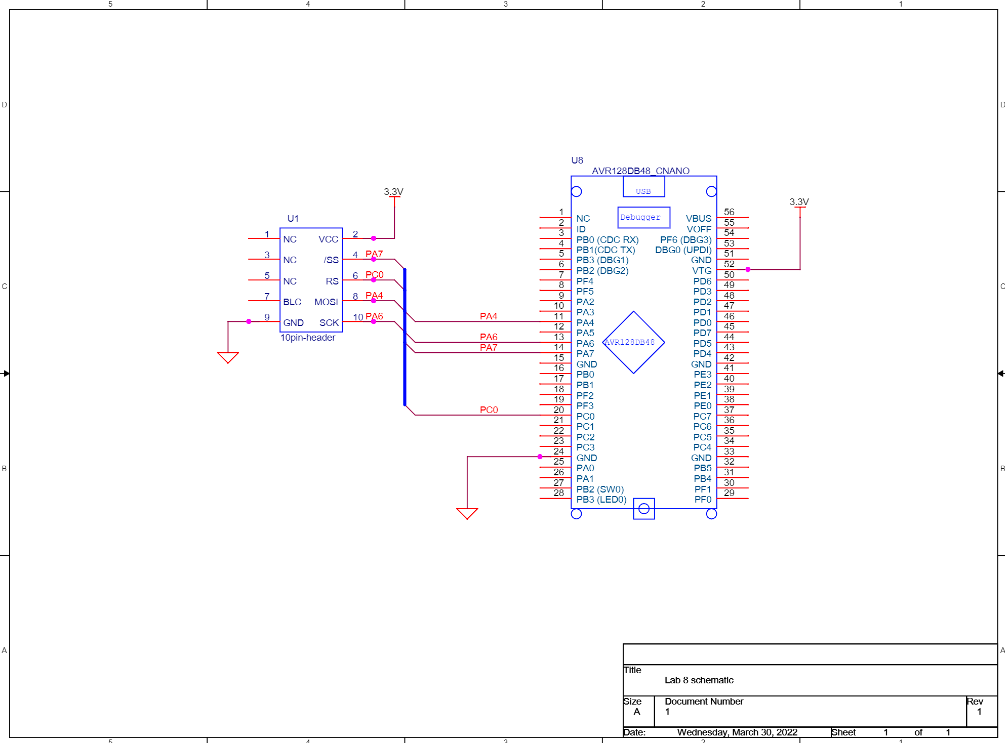Click the USB connector icon on U8

pyautogui.click(x=642, y=187)
